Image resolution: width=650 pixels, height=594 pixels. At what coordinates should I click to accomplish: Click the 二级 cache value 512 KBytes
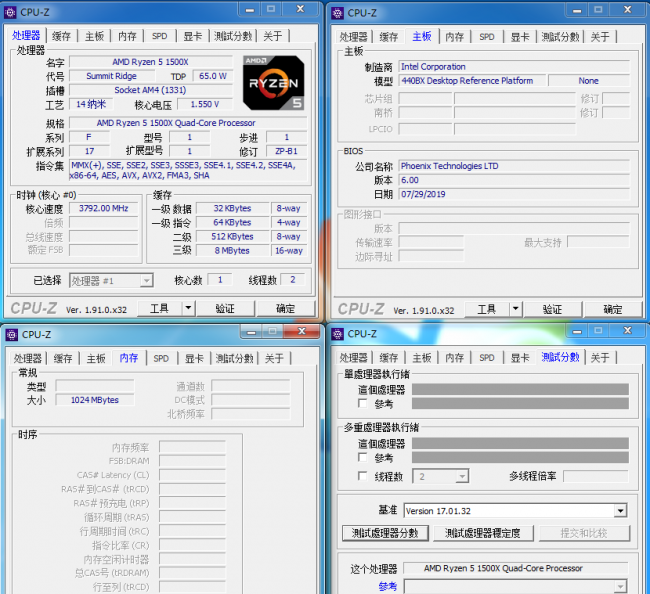[232, 236]
